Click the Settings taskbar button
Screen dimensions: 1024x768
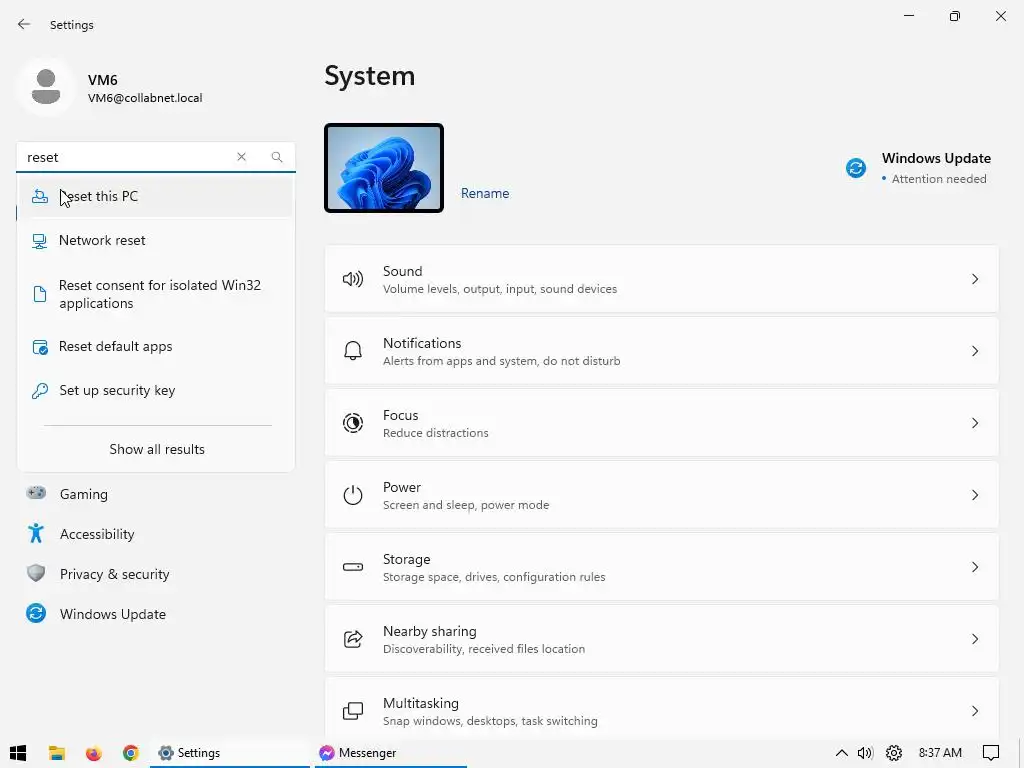coord(229,753)
